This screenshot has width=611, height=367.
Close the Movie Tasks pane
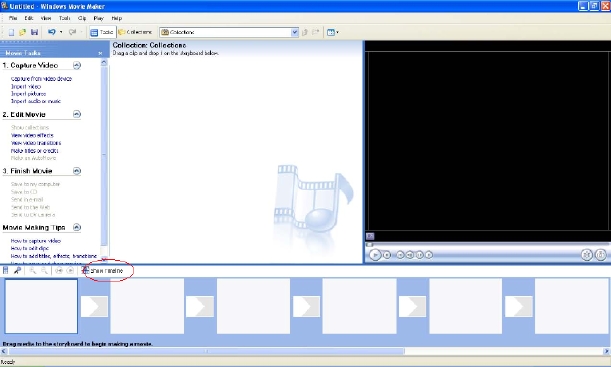pyautogui.click(x=100, y=53)
